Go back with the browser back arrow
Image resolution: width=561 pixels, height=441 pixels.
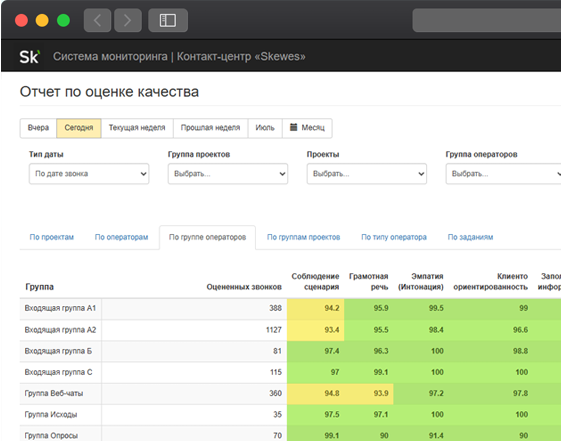(x=97, y=20)
